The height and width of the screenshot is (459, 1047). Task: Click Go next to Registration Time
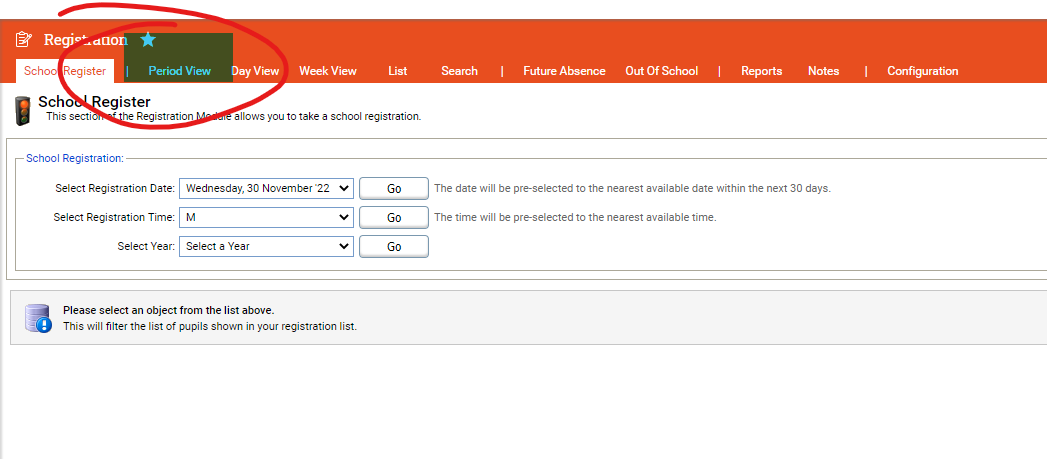tap(394, 217)
